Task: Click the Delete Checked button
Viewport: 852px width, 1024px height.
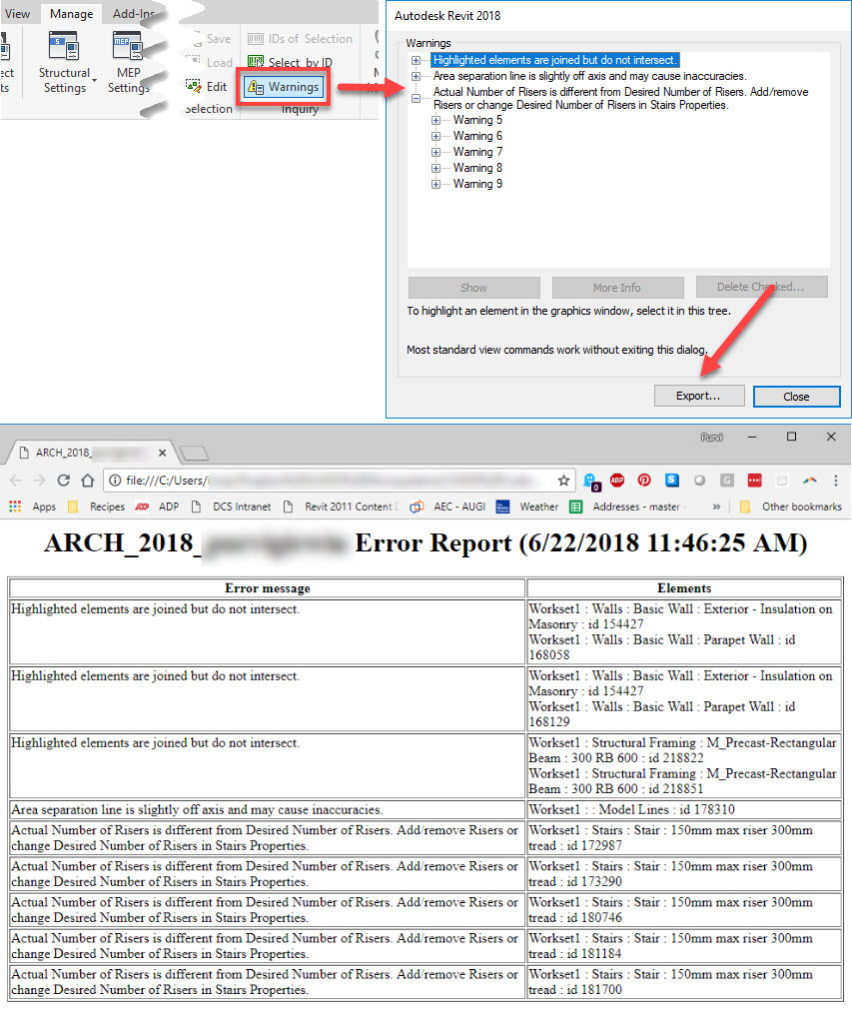Action: click(761, 287)
